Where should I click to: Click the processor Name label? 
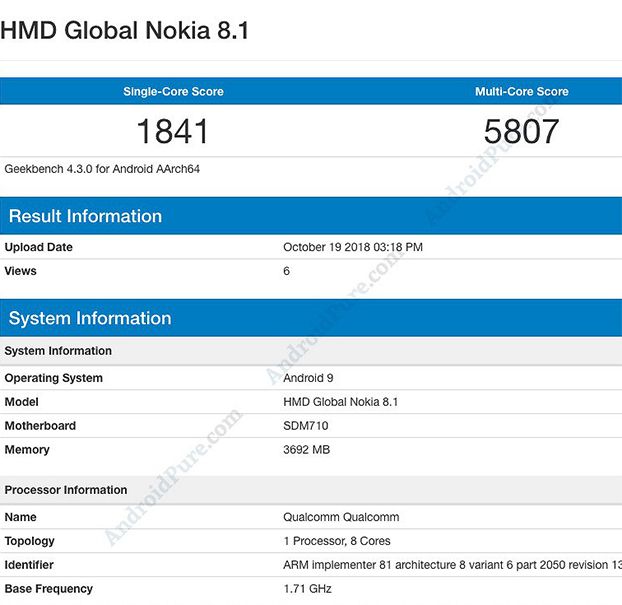[x=20, y=517]
